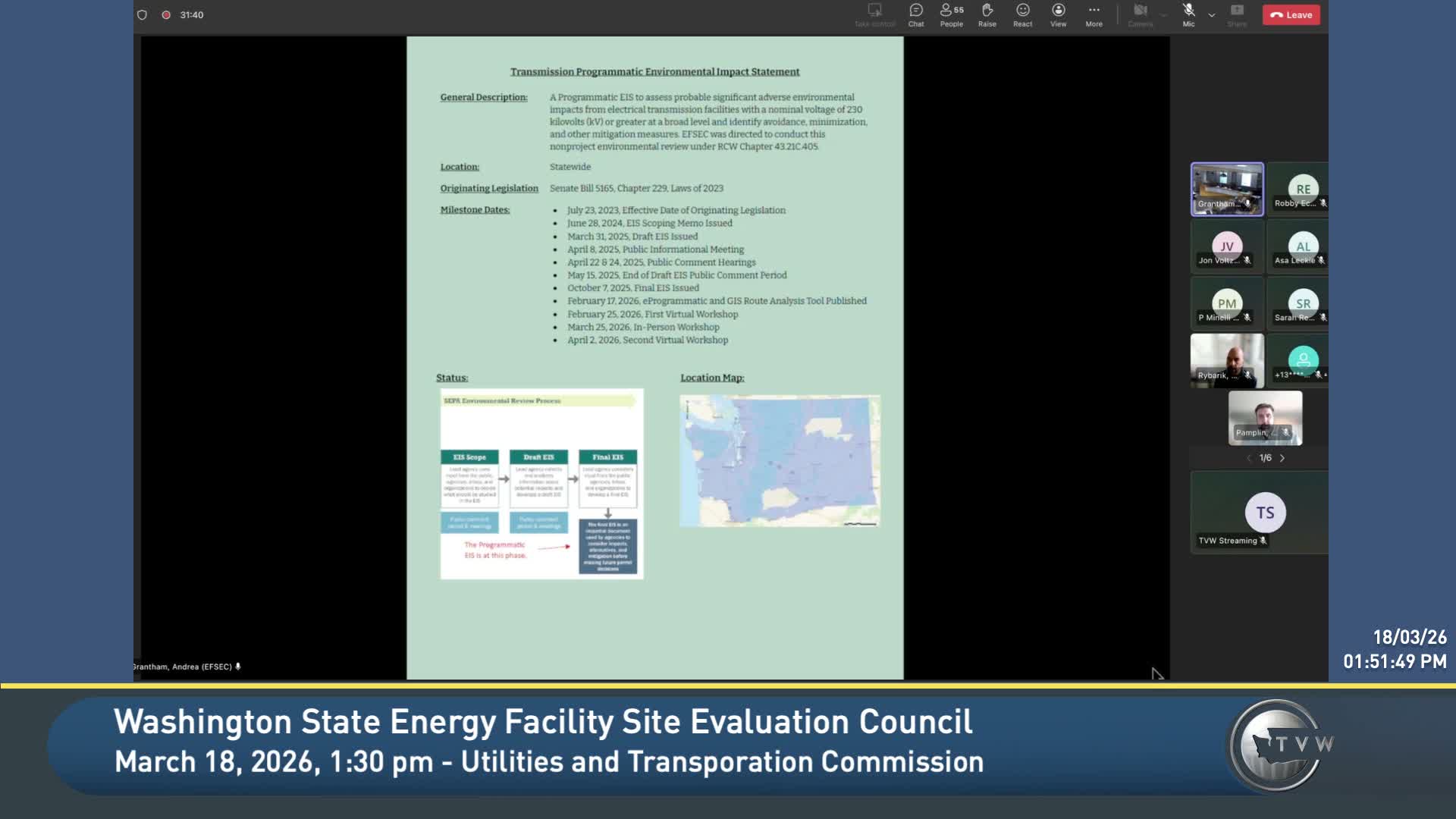Click the red Leave button
Screen dimensions: 1456x819
[1291, 14]
